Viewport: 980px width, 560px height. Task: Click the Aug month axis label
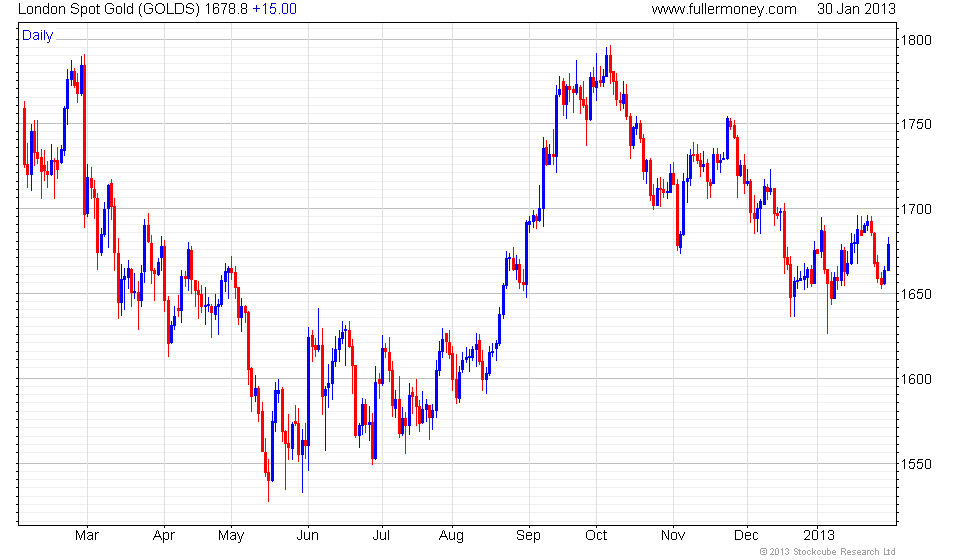pyautogui.click(x=451, y=536)
